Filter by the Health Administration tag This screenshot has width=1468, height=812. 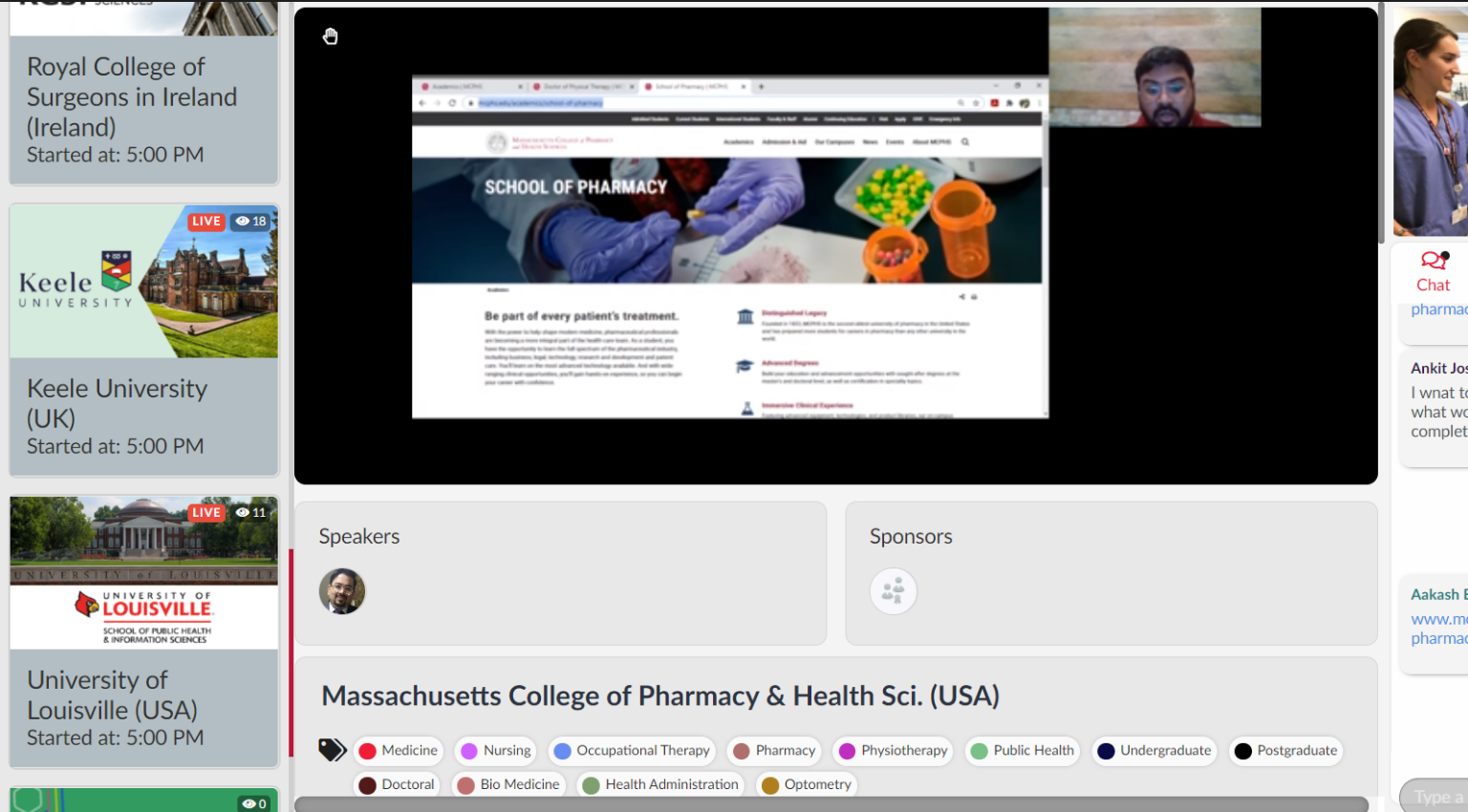tap(660, 784)
